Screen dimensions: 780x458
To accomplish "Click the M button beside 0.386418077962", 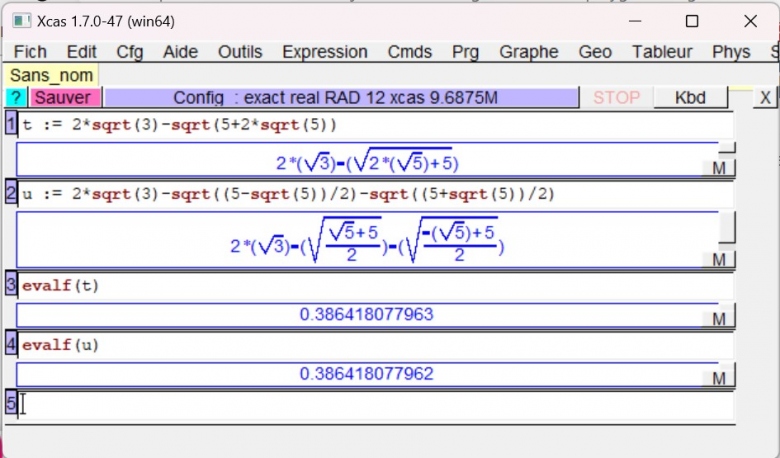I will click(x=718, y=379).
